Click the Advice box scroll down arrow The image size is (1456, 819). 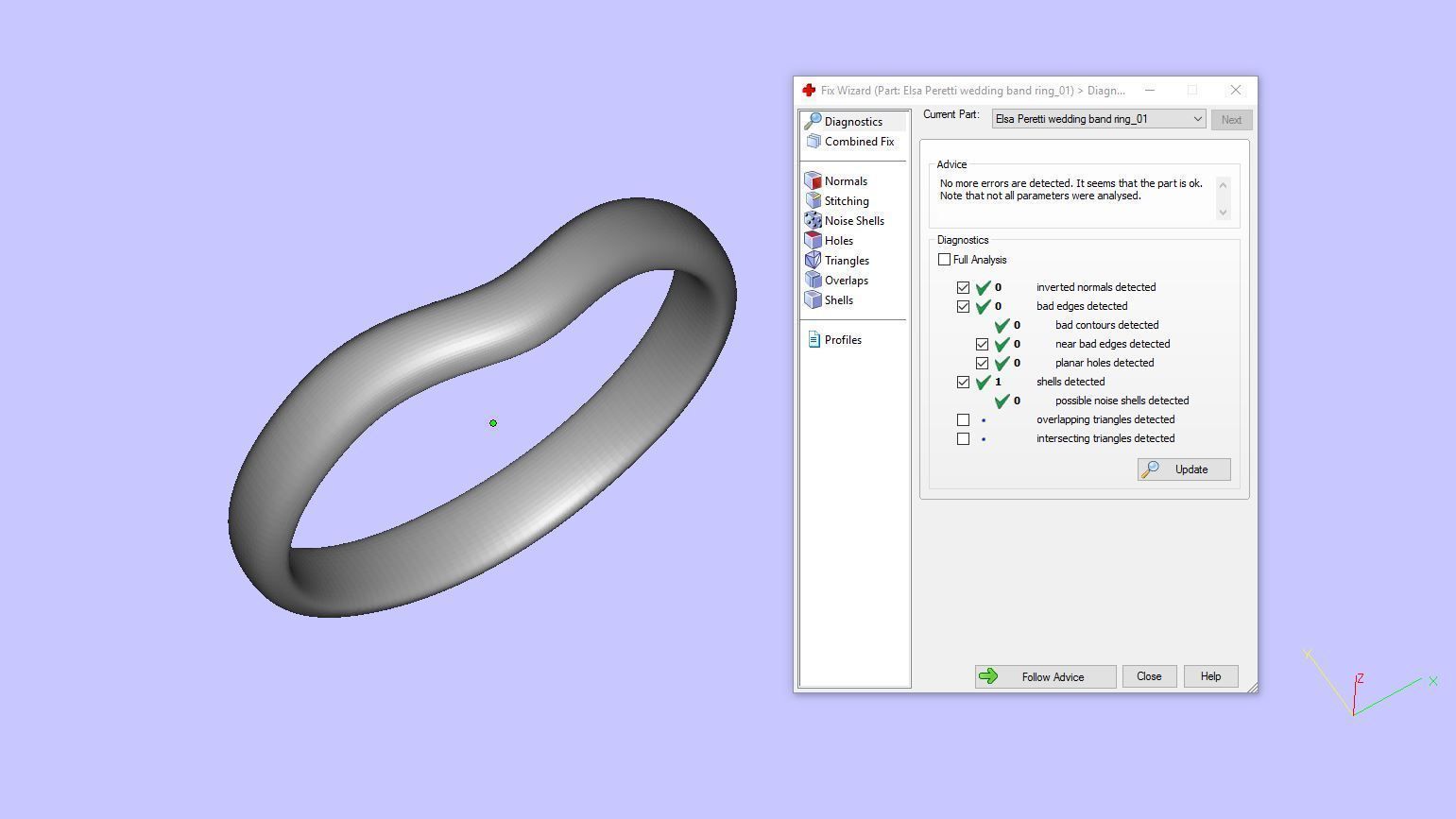tap(1223, 213)
